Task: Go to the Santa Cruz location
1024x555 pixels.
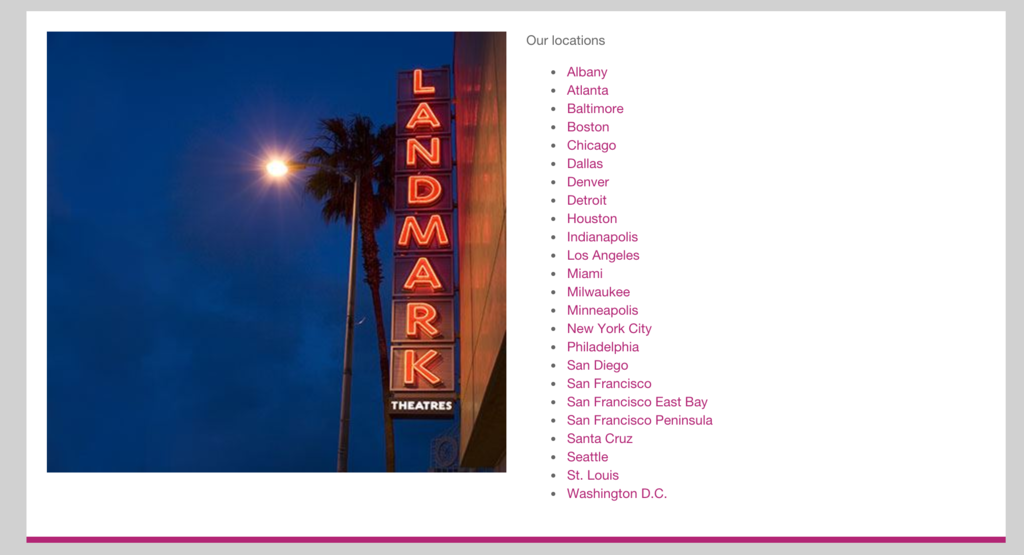Action: [599, 439]
